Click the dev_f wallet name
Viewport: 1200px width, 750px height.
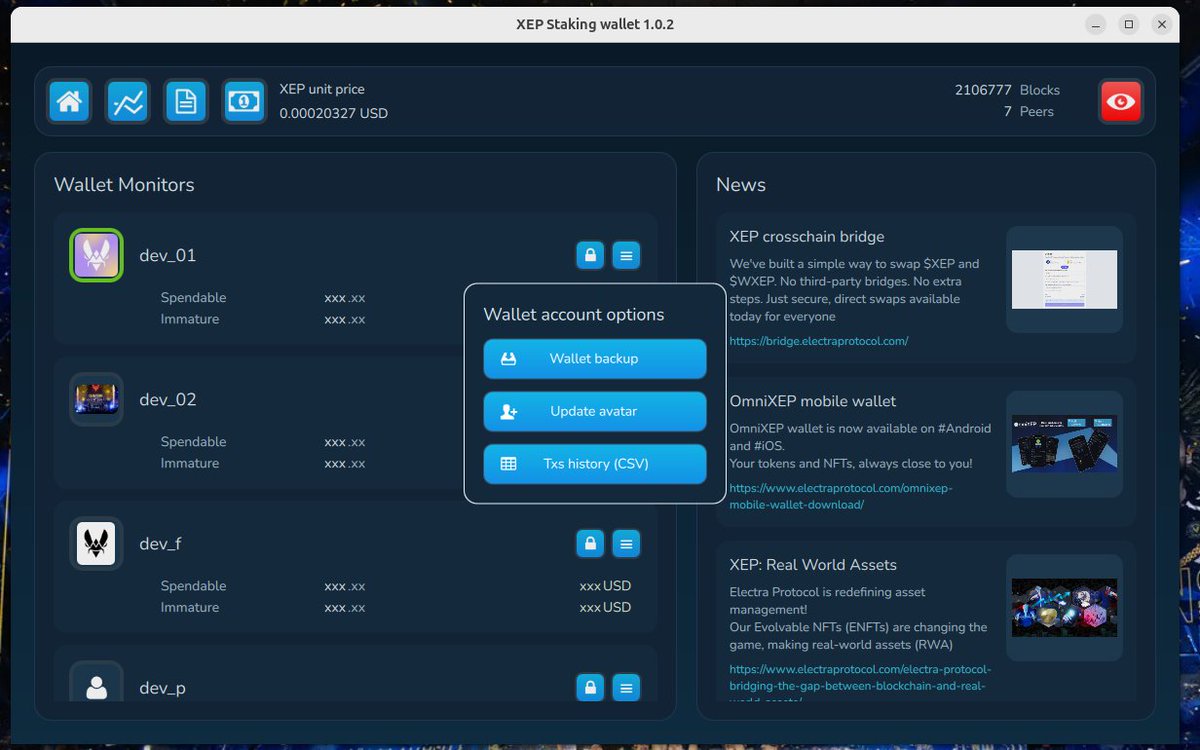click(160, 543)
